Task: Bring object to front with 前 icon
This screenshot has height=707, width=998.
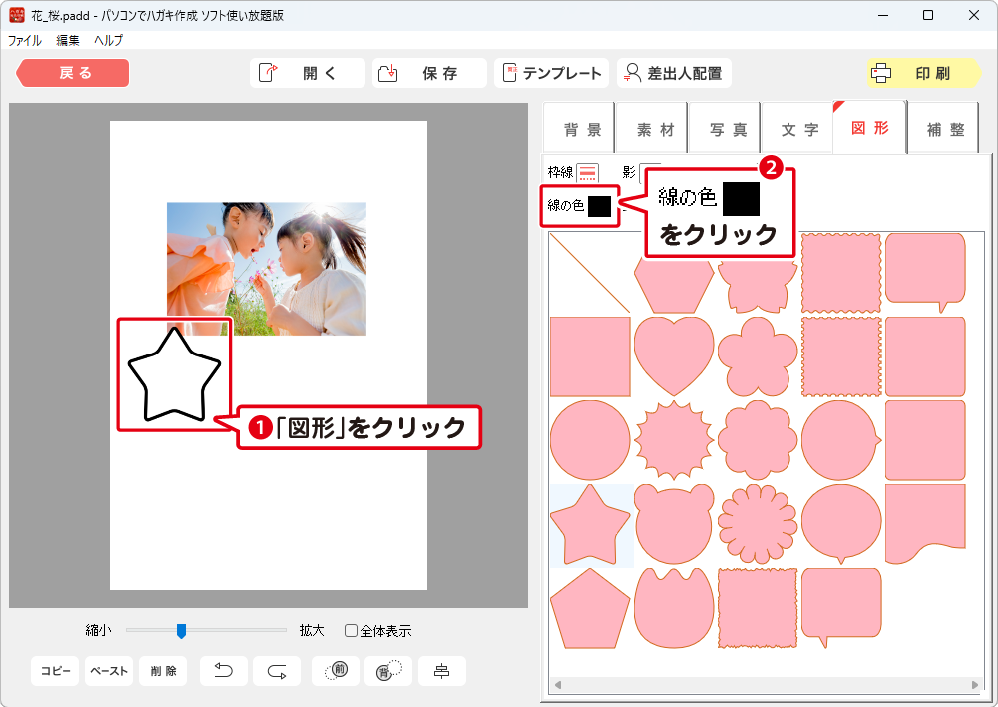Action: [x=336, y=671]
